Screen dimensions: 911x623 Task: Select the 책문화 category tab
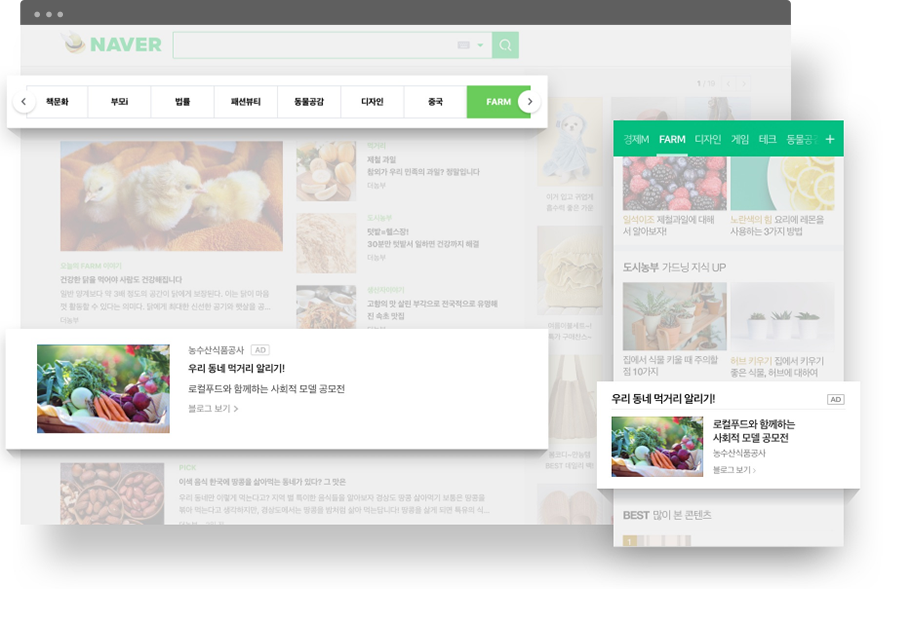pos(57,102)
